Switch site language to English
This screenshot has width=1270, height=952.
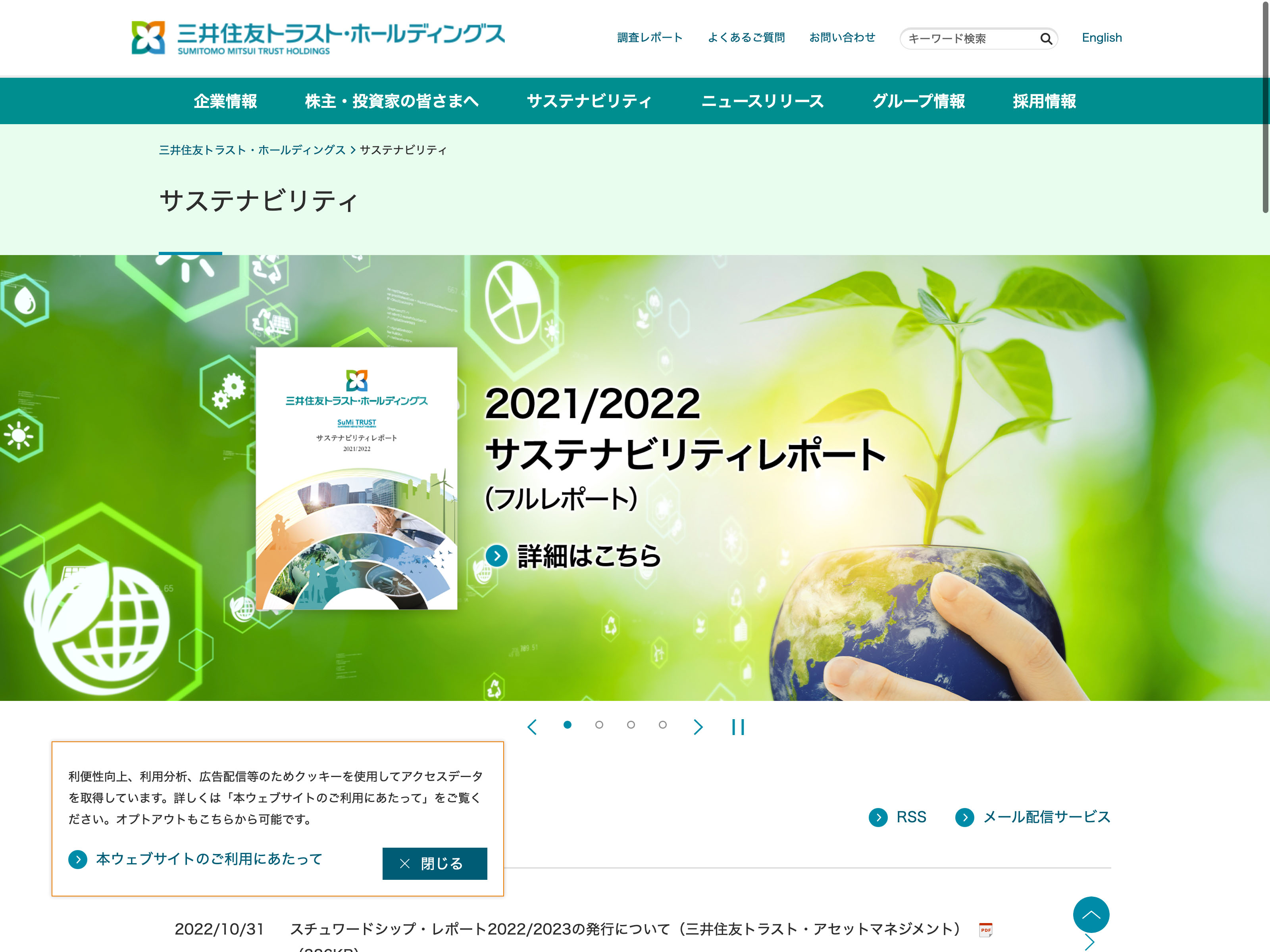point(1101,38)
